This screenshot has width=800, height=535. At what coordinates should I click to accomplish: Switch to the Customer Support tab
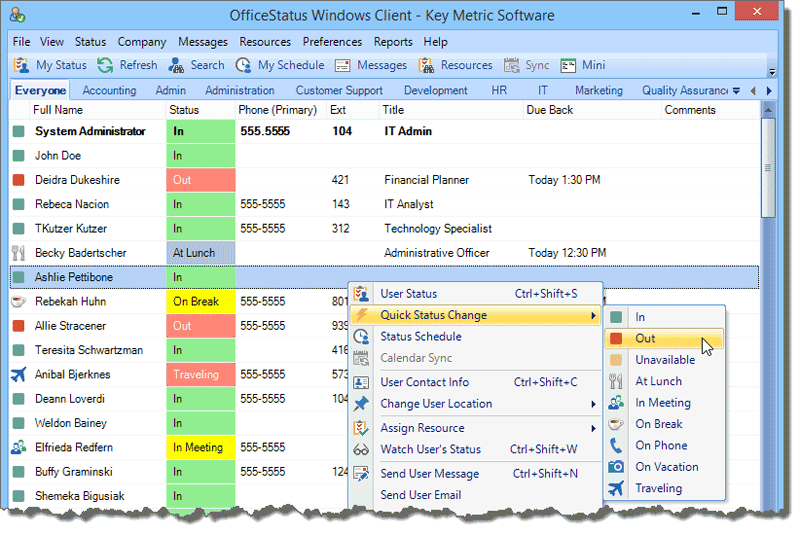point(339,91)
